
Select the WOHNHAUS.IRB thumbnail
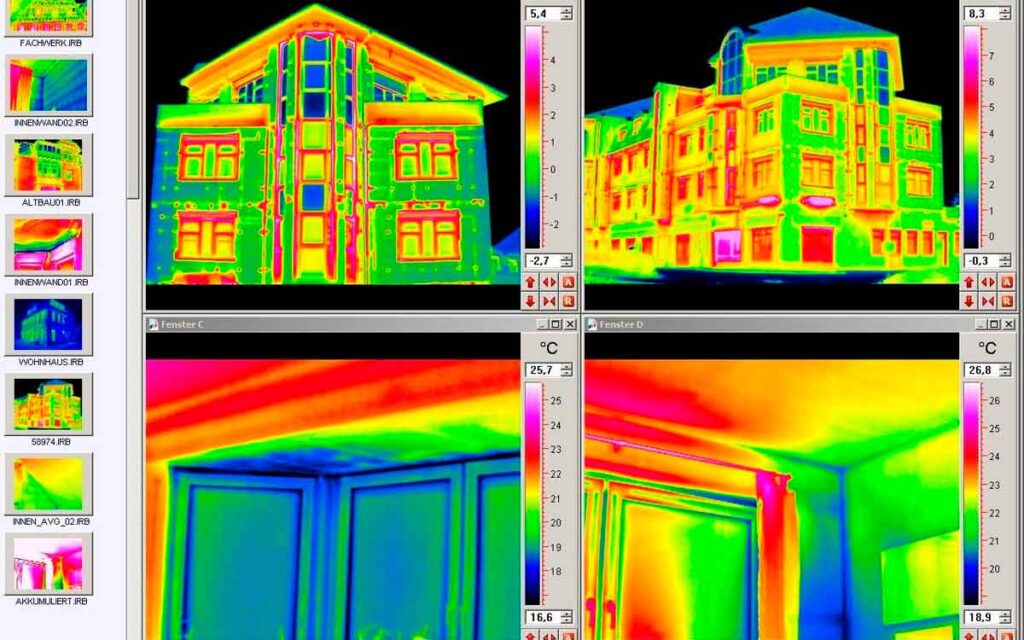coord(49,325)
